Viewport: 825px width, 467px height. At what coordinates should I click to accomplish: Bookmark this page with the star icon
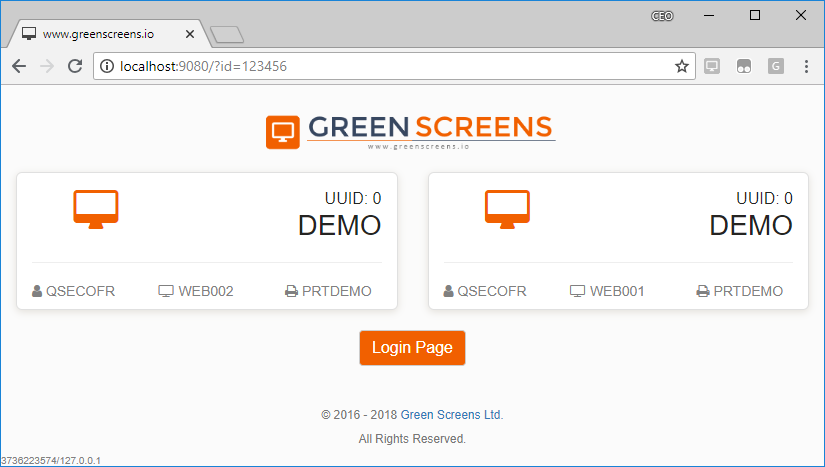[x=682, y=66]
